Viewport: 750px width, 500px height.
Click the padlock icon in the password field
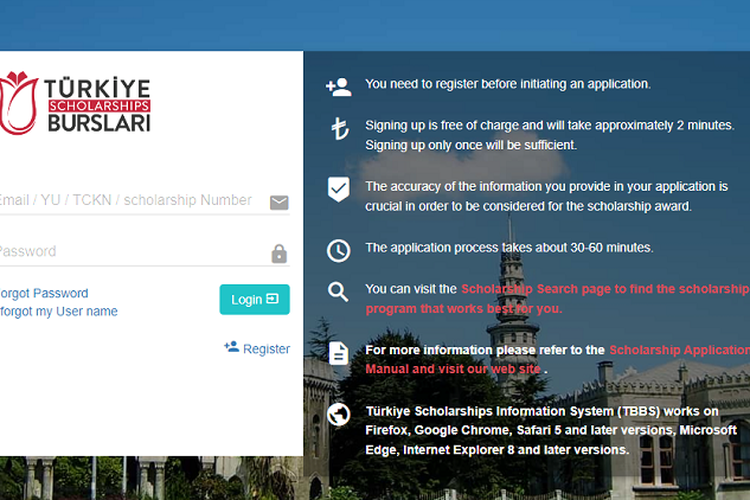(x=279, y=254)
